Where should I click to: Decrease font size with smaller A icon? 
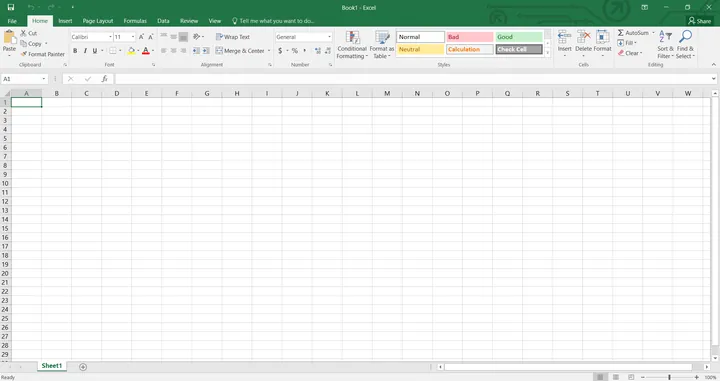point(150,37)
